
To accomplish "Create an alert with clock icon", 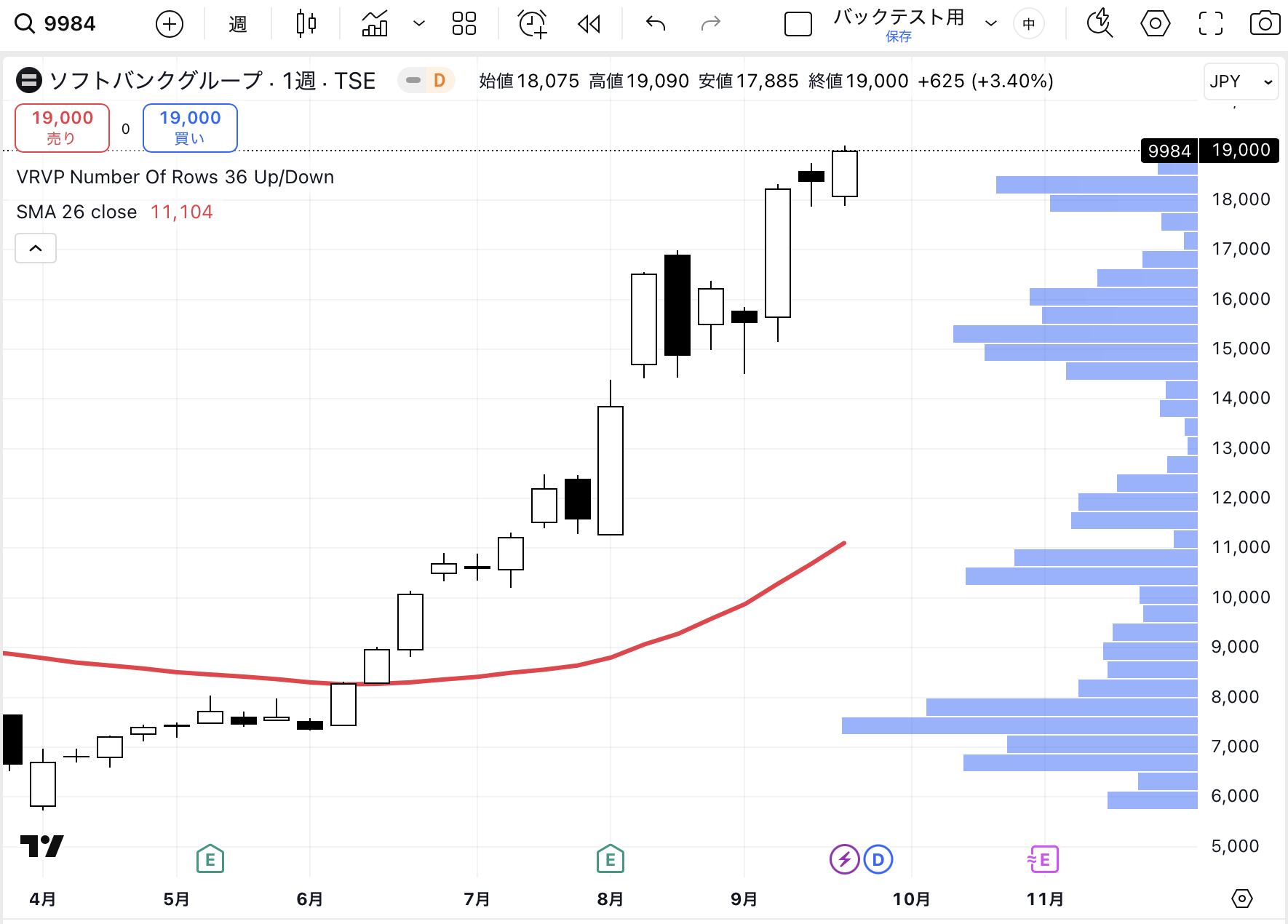I will click(532, 24).
